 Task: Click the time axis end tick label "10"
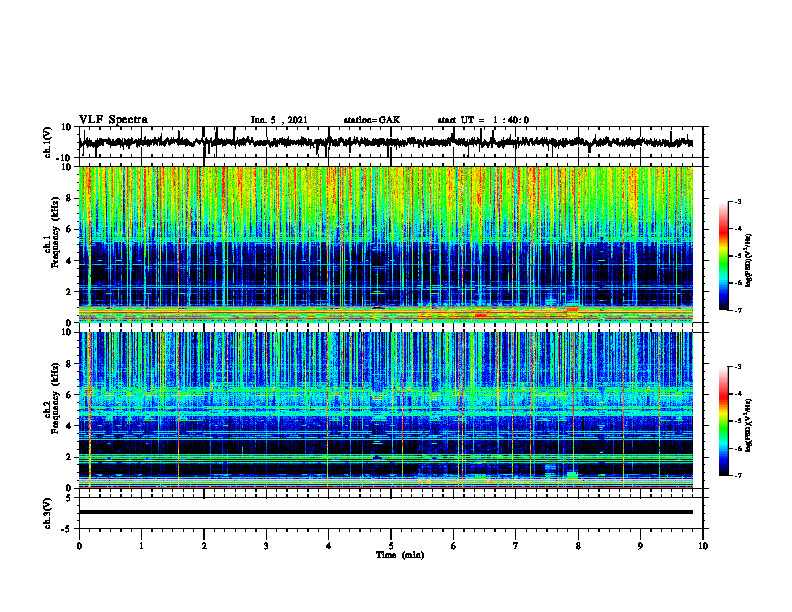(x=703, y=546)
